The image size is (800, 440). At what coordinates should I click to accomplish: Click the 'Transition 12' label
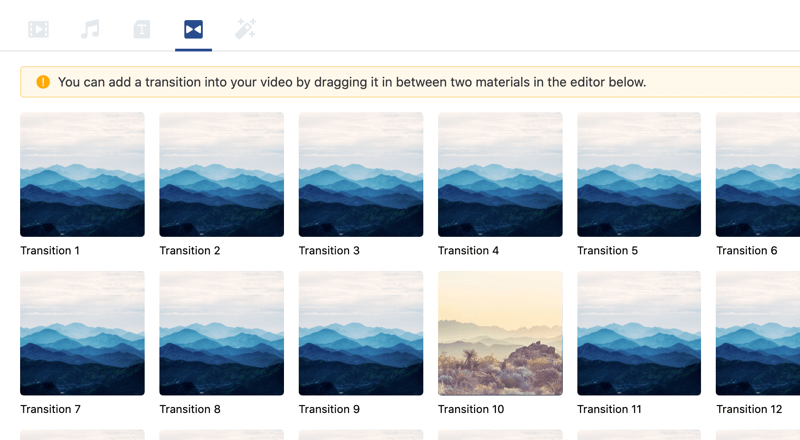pos(749,409)
